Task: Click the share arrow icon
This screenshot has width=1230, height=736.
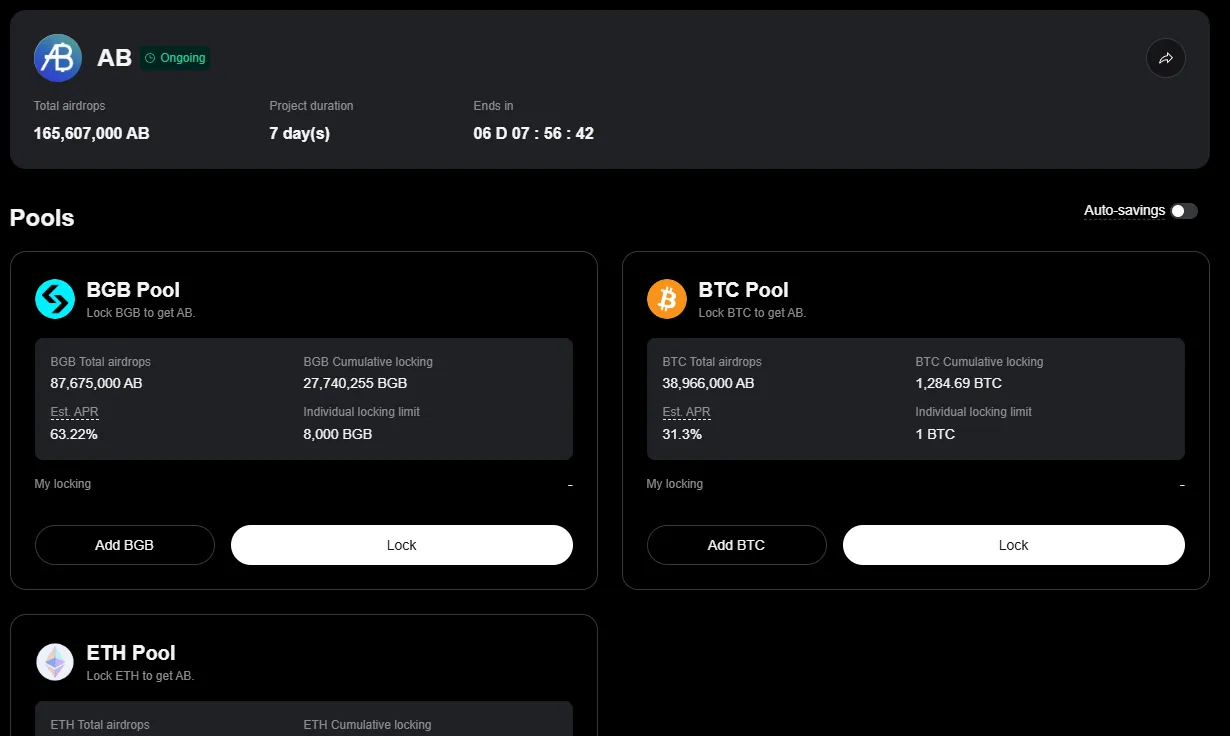Action: [x=1165, y=58]
